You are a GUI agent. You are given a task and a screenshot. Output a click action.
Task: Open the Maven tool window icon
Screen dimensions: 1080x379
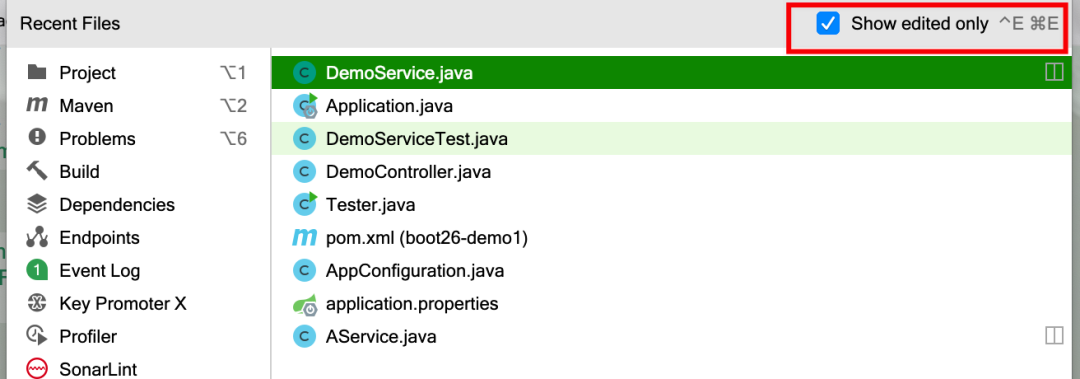pos(37,105)
